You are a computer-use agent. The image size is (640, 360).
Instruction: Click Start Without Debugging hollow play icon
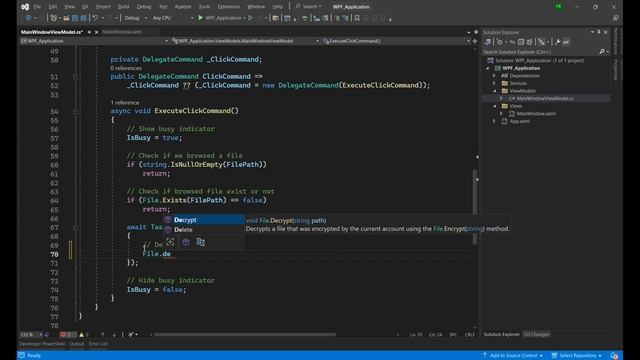click(251, 18)
